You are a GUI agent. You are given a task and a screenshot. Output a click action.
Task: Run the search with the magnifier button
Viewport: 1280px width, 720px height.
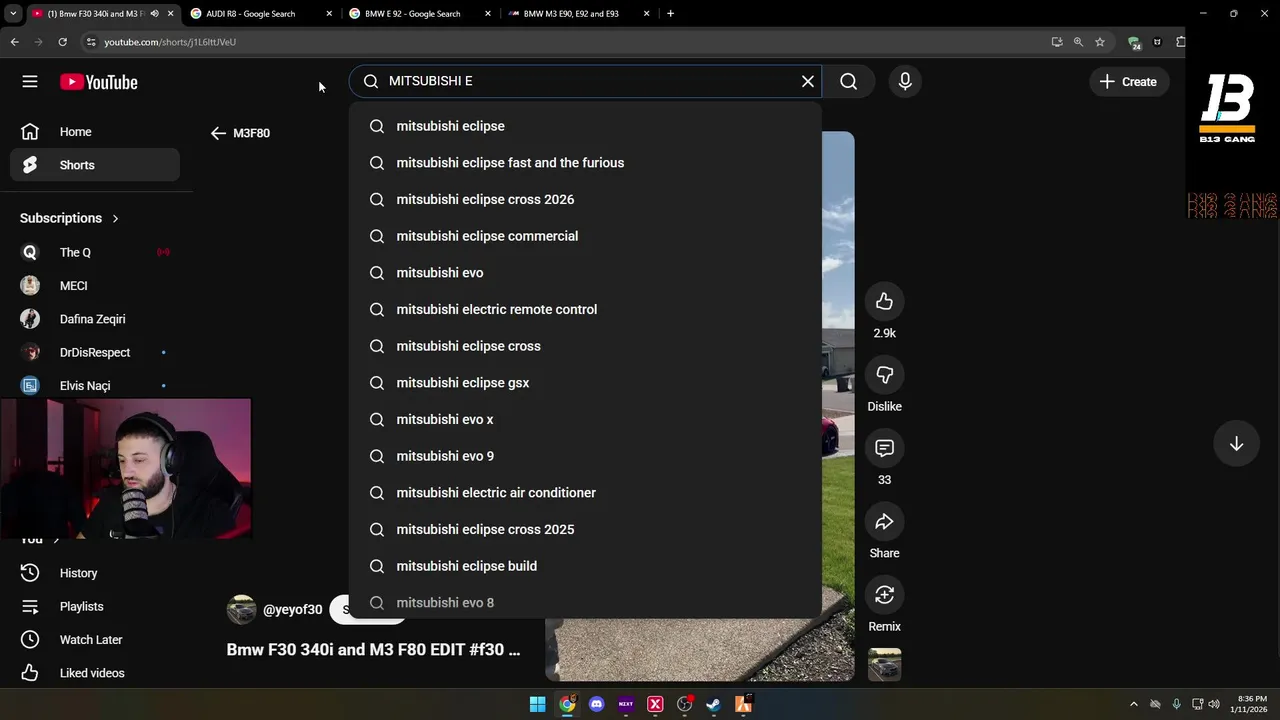[x=849, y=82]
